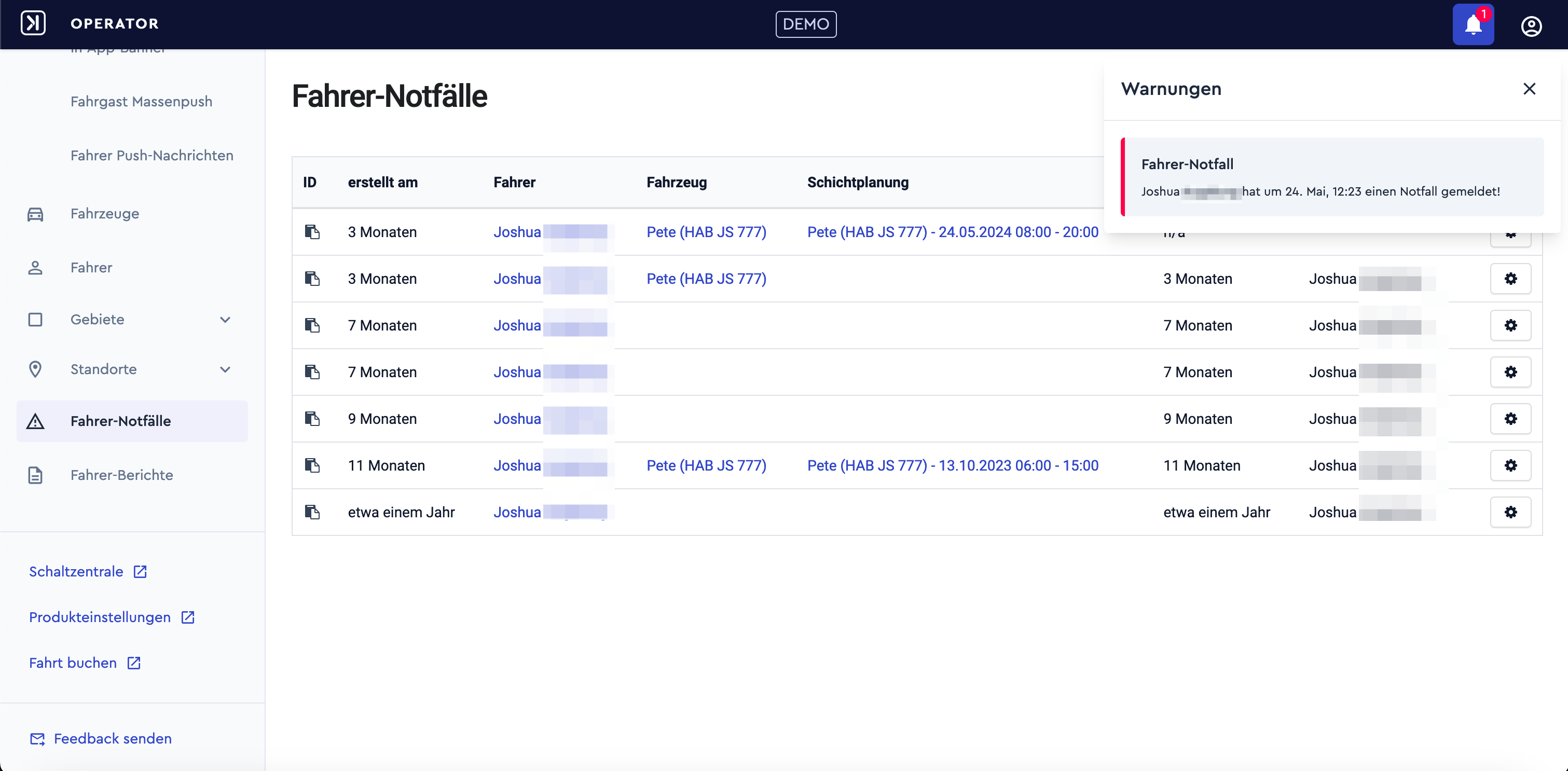Copy ID of the 9 Monaten row
Viewport: 1568px width, 771px height.
[312, 419]
